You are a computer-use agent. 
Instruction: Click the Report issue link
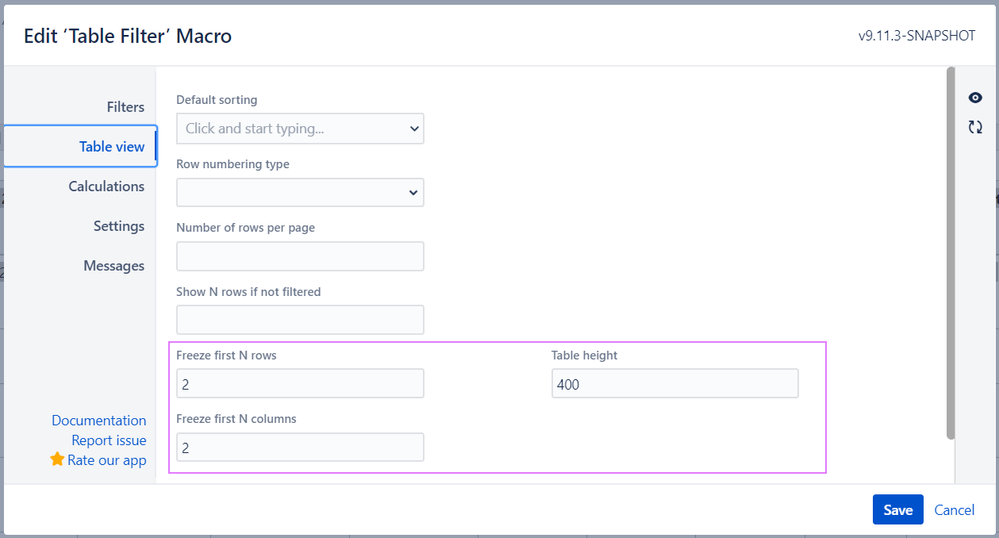coord(109,440)
